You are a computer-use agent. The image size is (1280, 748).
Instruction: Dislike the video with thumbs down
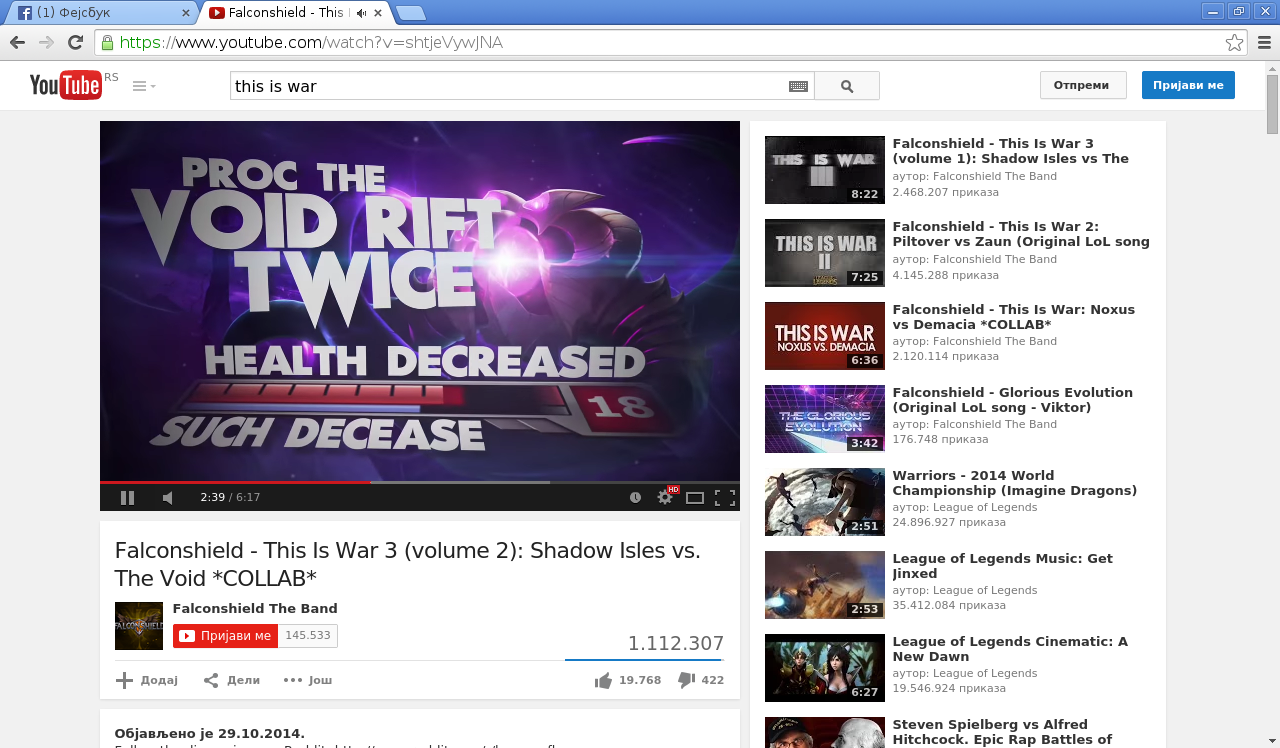[x=686, y=680]
